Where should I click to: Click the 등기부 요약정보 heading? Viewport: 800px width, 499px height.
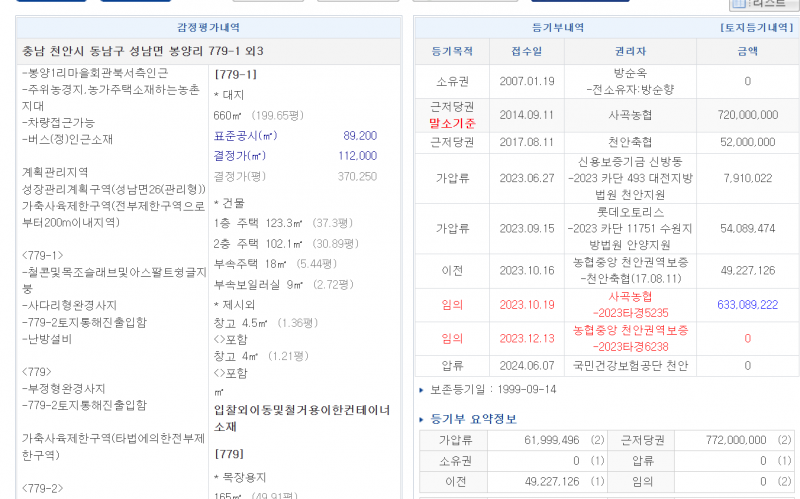tap(473, 419)
